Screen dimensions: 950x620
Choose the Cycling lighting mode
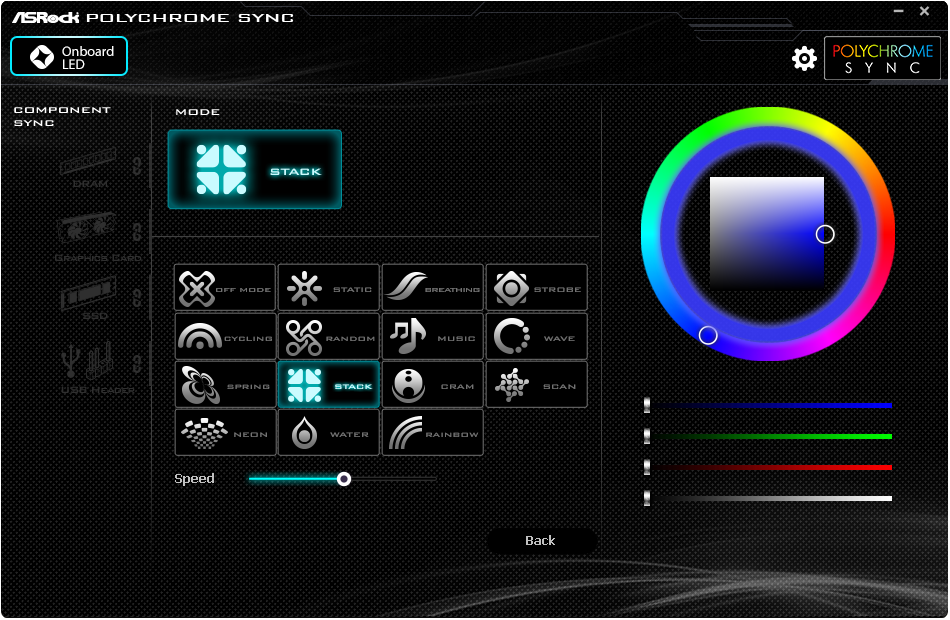[225, 336]
